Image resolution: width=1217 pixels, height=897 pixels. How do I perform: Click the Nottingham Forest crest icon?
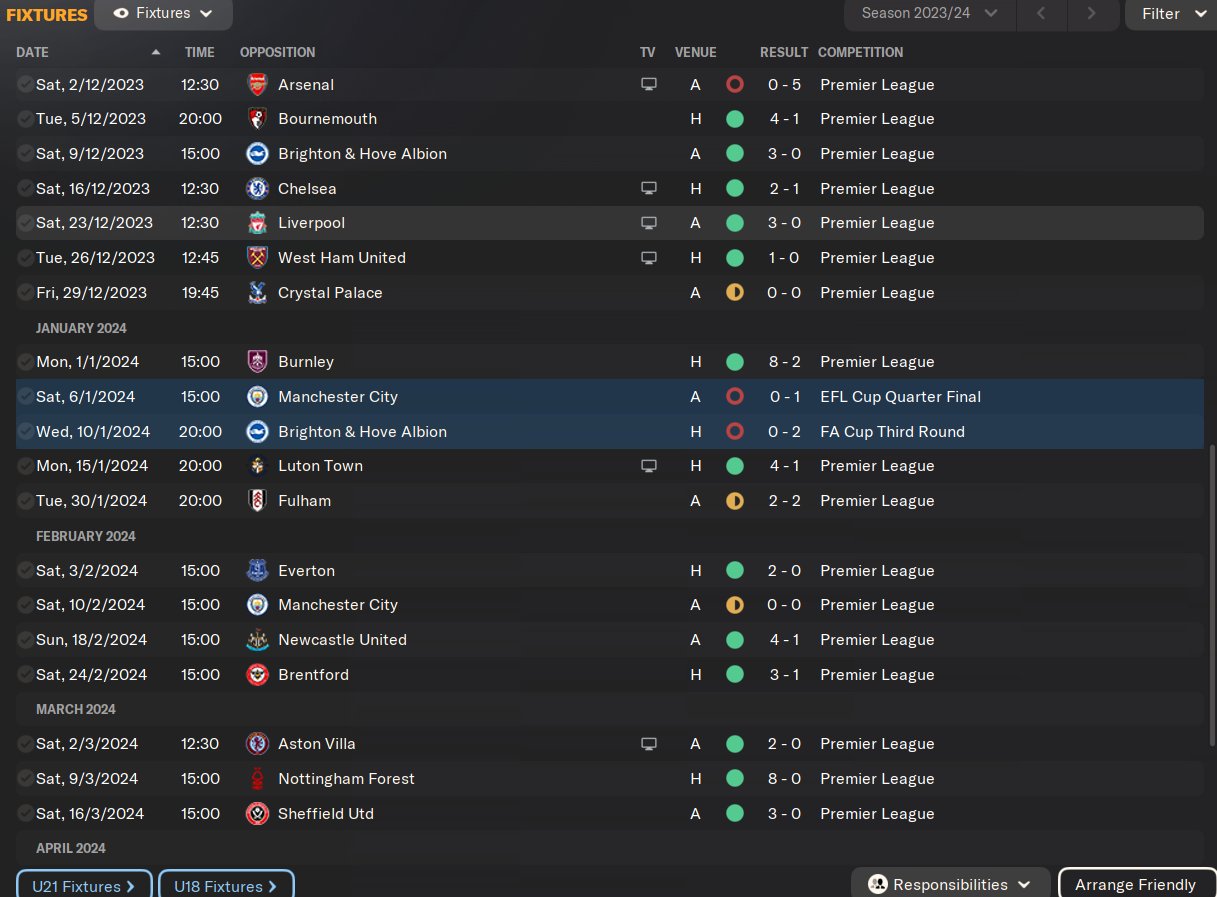coord(257,779)
